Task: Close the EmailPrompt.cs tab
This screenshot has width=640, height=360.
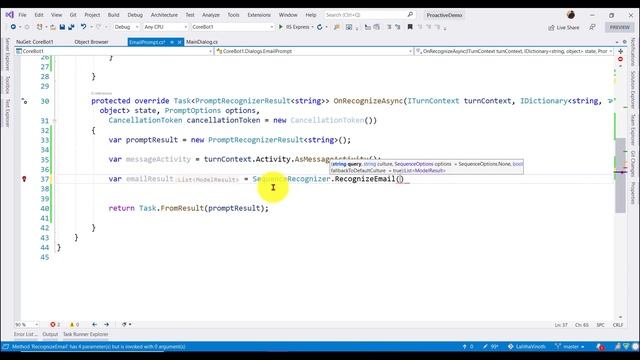Action: tap(179, 42)
